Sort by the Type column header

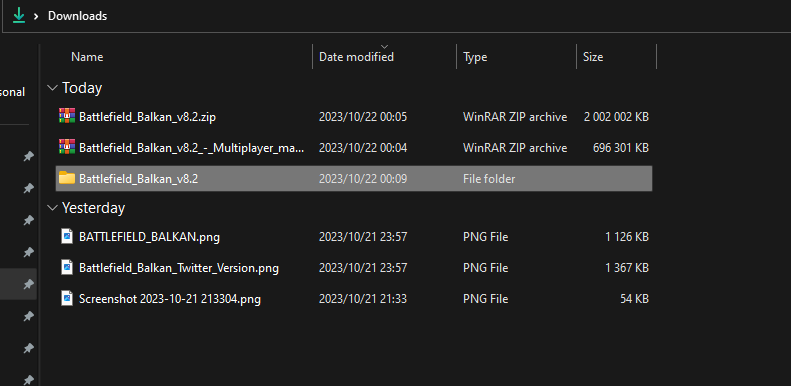point(475,57)
